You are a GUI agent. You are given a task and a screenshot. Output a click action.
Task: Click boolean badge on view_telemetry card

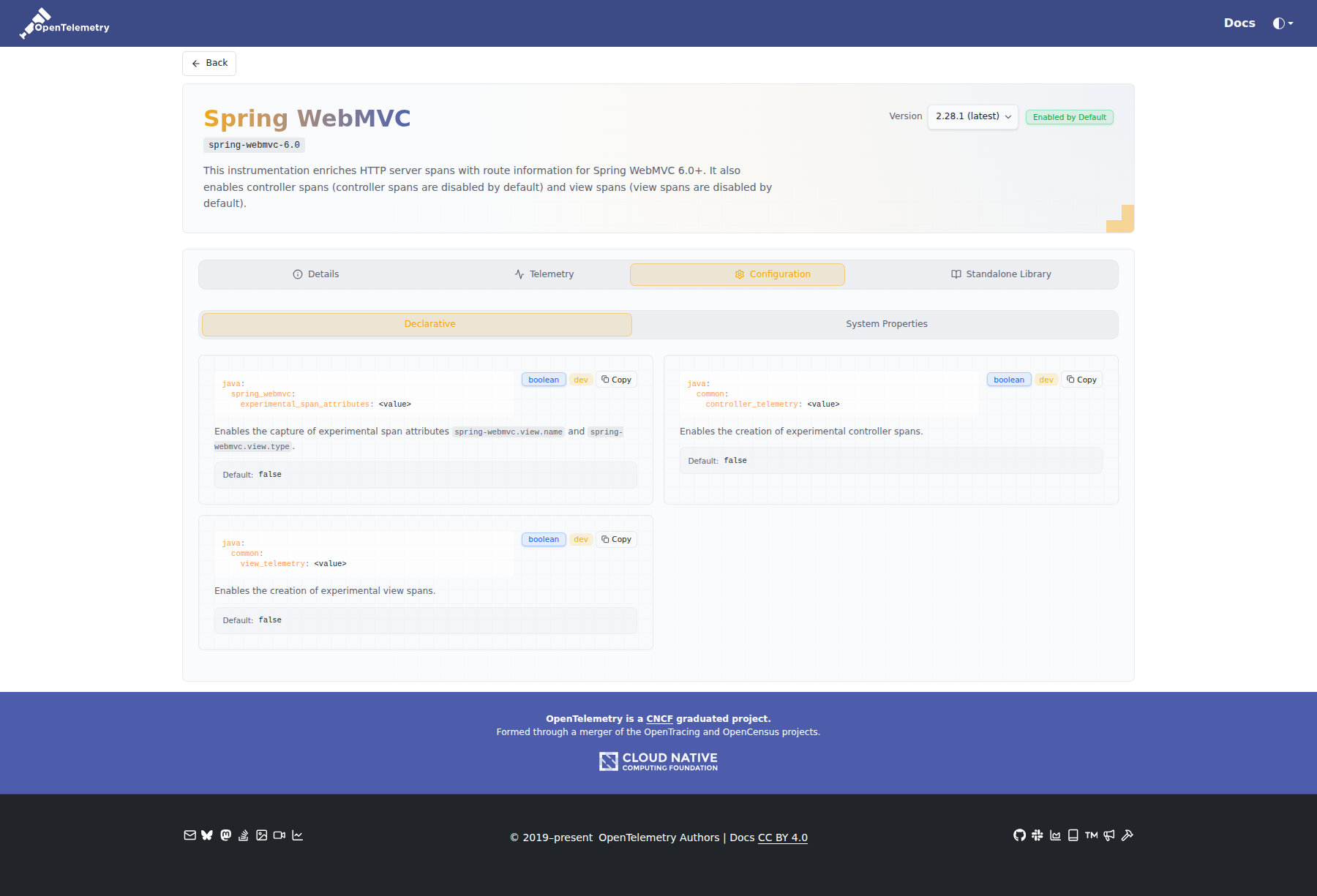(544, 539)
